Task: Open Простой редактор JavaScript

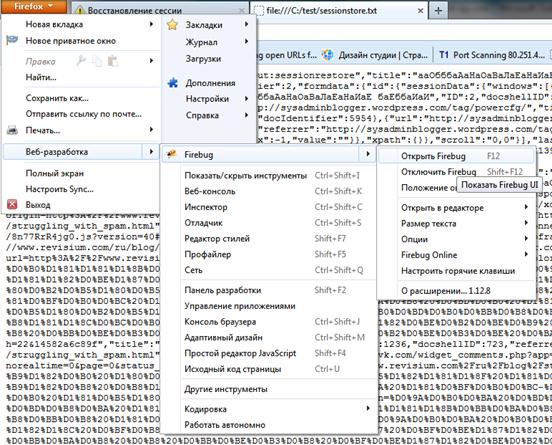Action: point(269,353)
